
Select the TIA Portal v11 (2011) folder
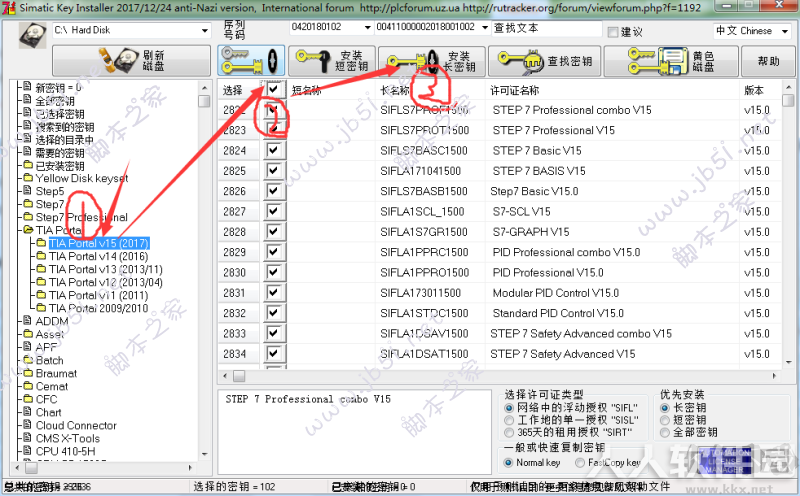pos(98,295)
